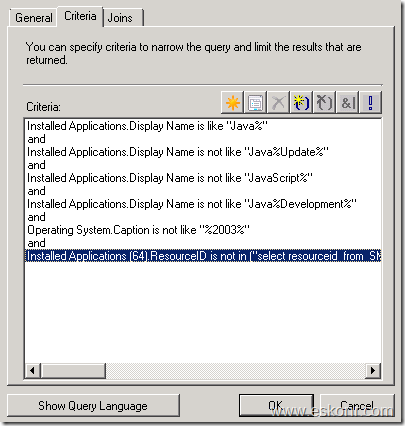
Task: Select the Criteria tab
Action: (80, 16)
